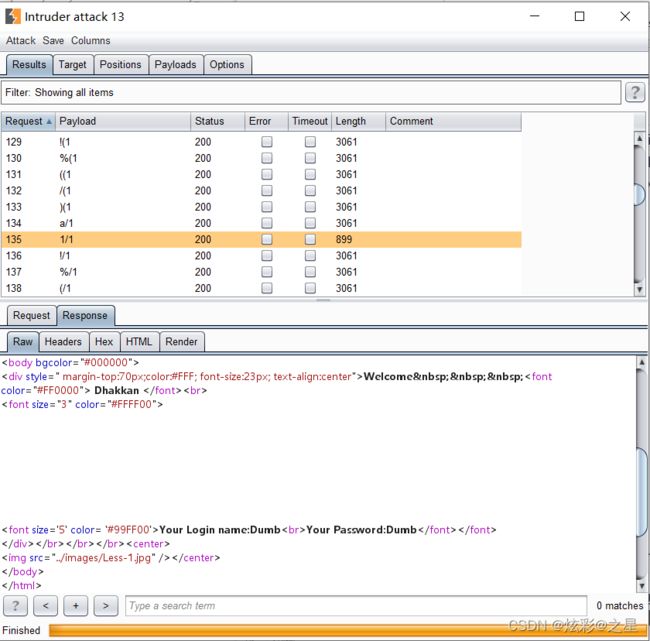Screen dimensions: 650x641
Task: Sort results by Length column header
Action: [x=358, y=121]
